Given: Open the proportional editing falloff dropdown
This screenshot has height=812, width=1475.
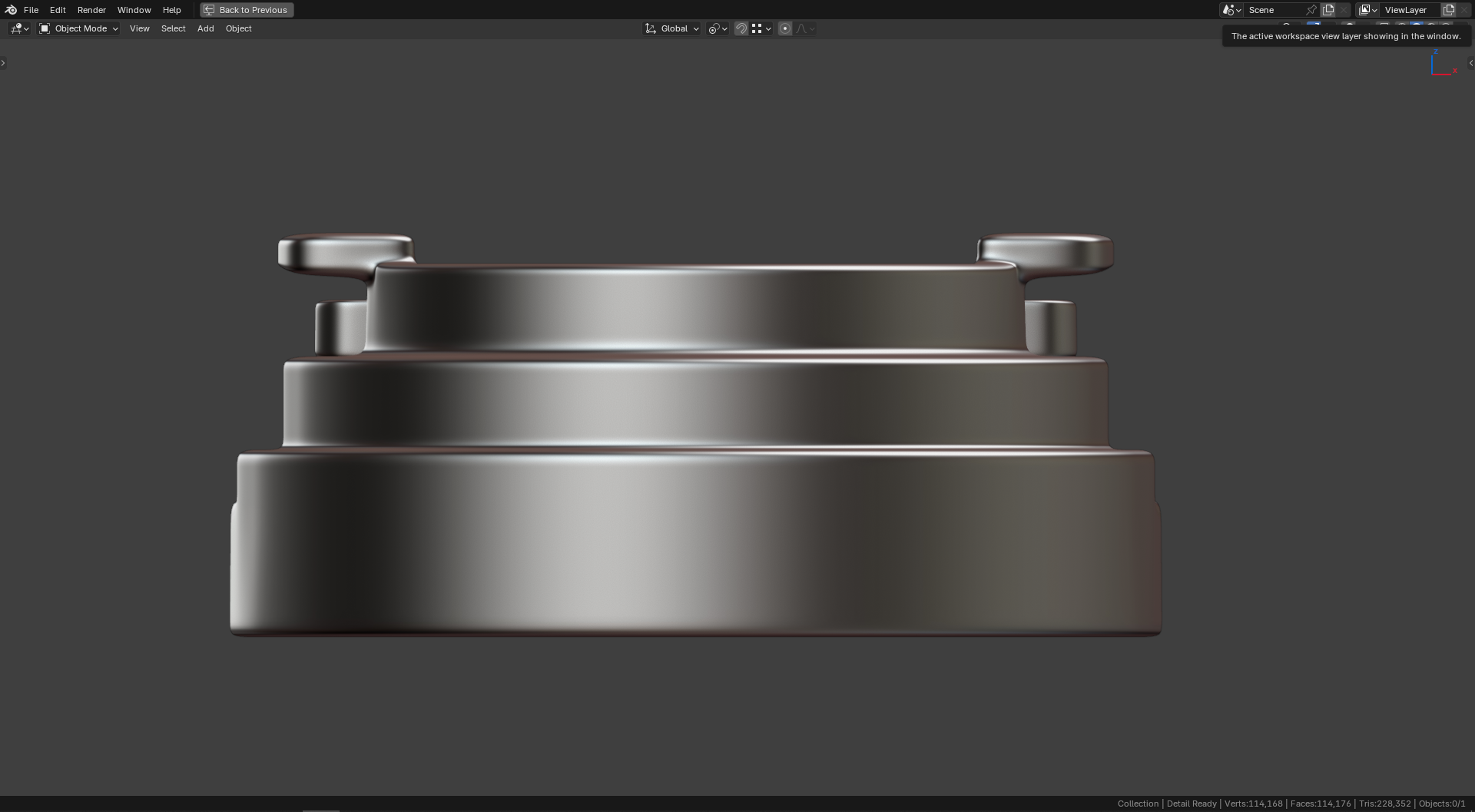Looking at the screenshot, I should point(805,28).
